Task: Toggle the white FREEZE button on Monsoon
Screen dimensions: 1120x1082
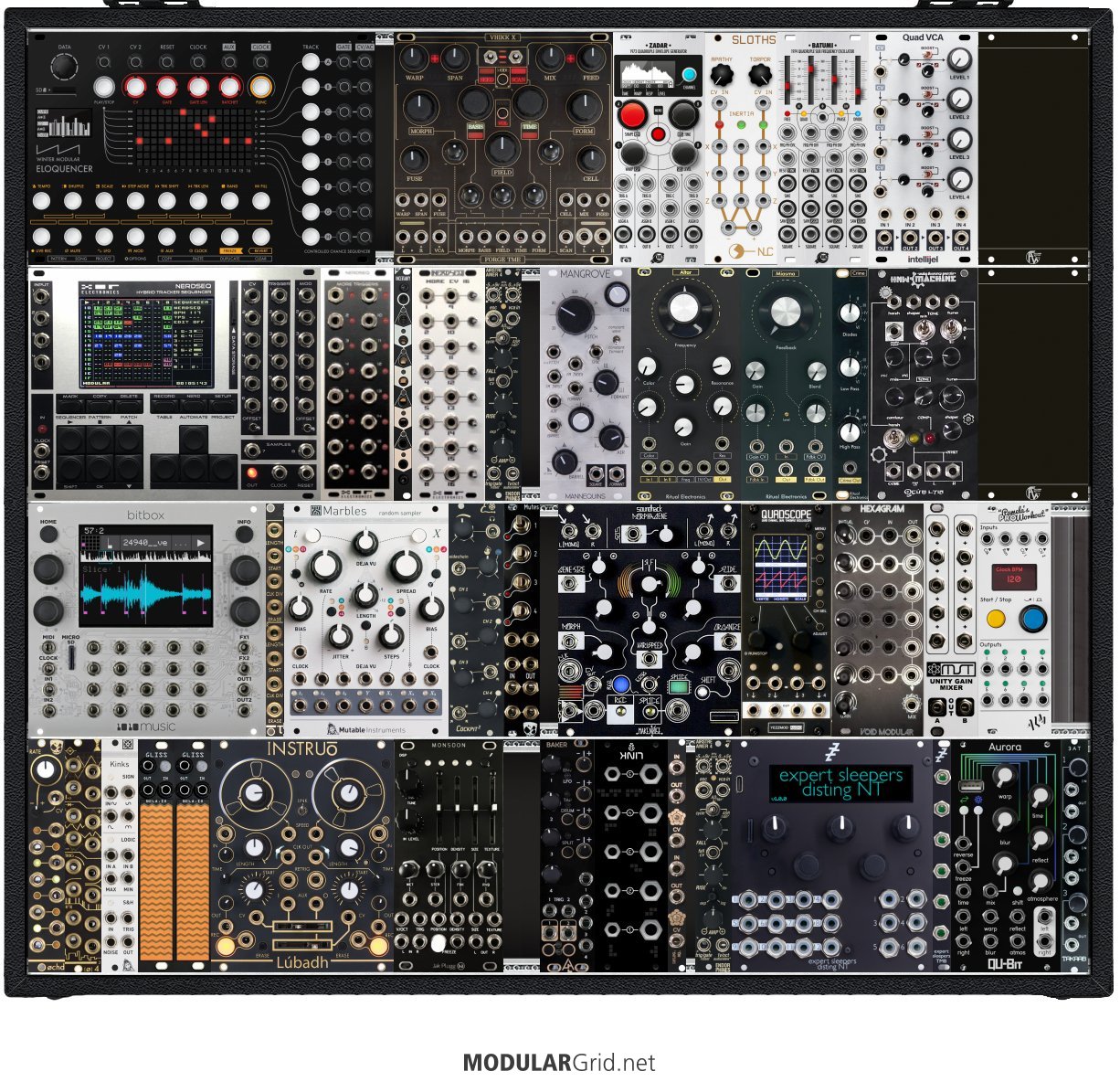Action: (x=438, y=942)
